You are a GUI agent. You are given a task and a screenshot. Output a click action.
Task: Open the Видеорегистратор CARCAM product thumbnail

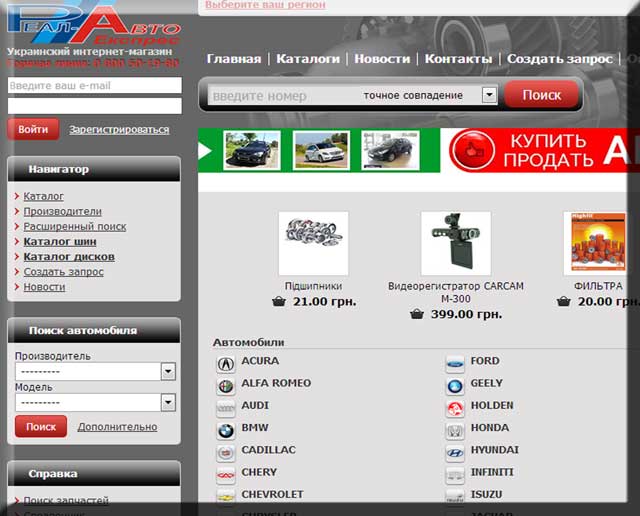pyautogui.click(x=455, y=243)
